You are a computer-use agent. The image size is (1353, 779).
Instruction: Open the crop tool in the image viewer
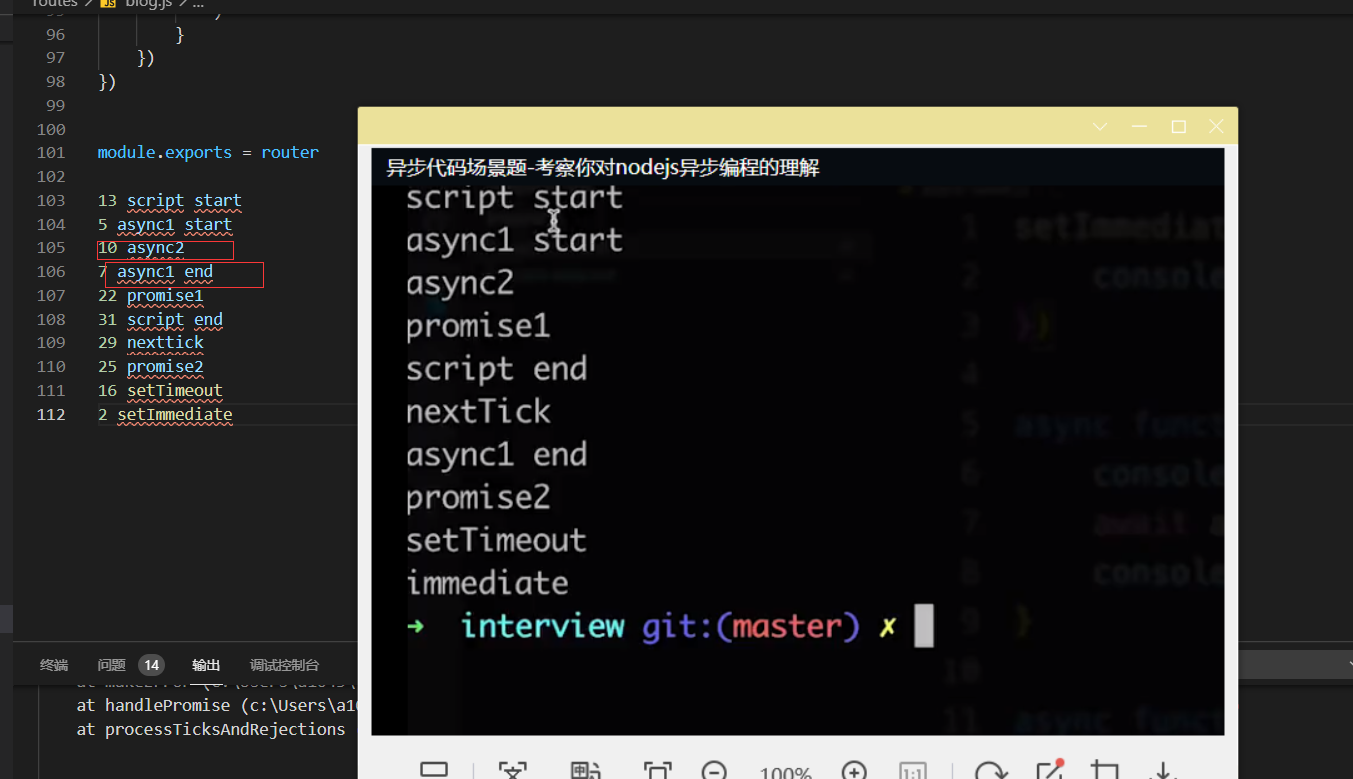1105,771
